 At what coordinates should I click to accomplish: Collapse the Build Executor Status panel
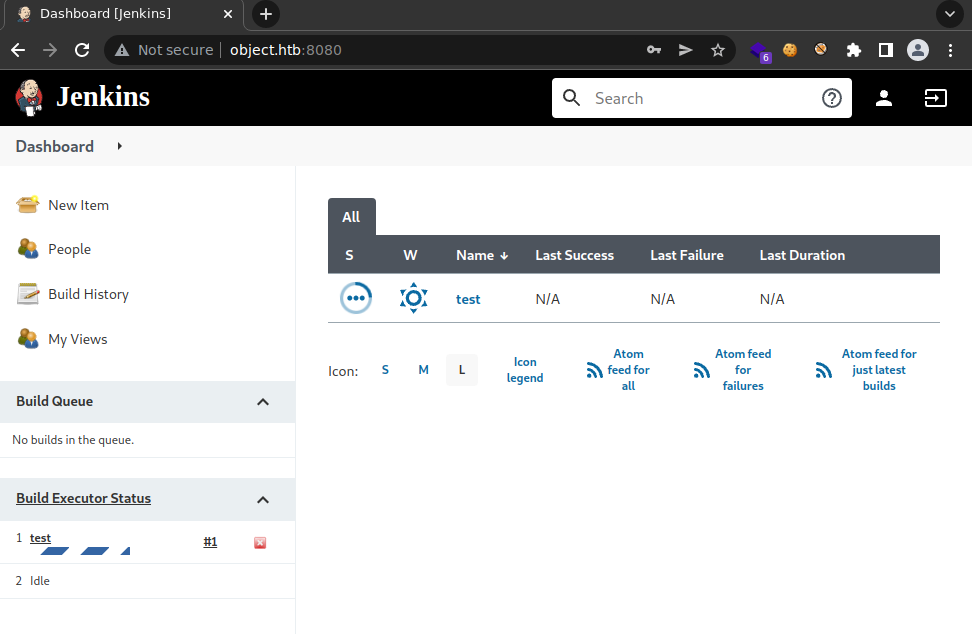pos(263,499)
